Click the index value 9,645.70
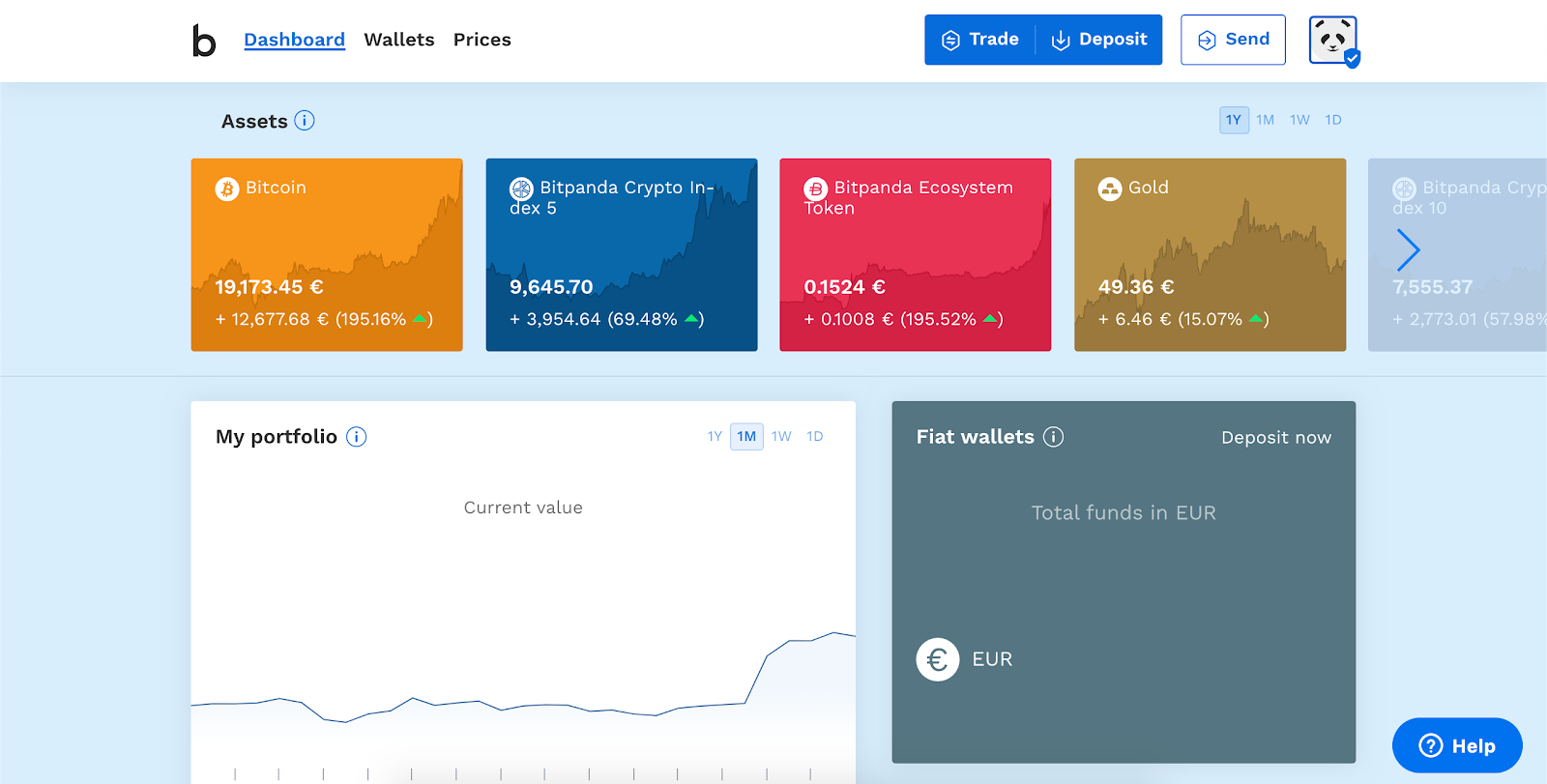This screenshot has width=1547, height=784. coord(551,287)
